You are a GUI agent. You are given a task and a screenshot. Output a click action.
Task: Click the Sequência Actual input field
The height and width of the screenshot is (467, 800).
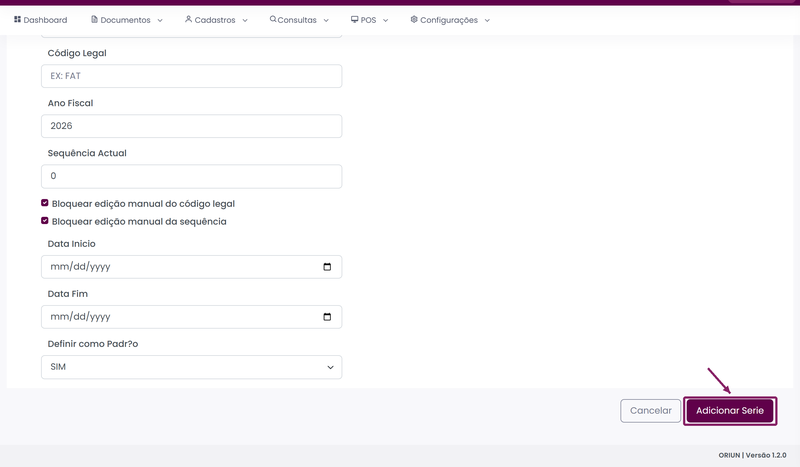(x=191, y=176)
